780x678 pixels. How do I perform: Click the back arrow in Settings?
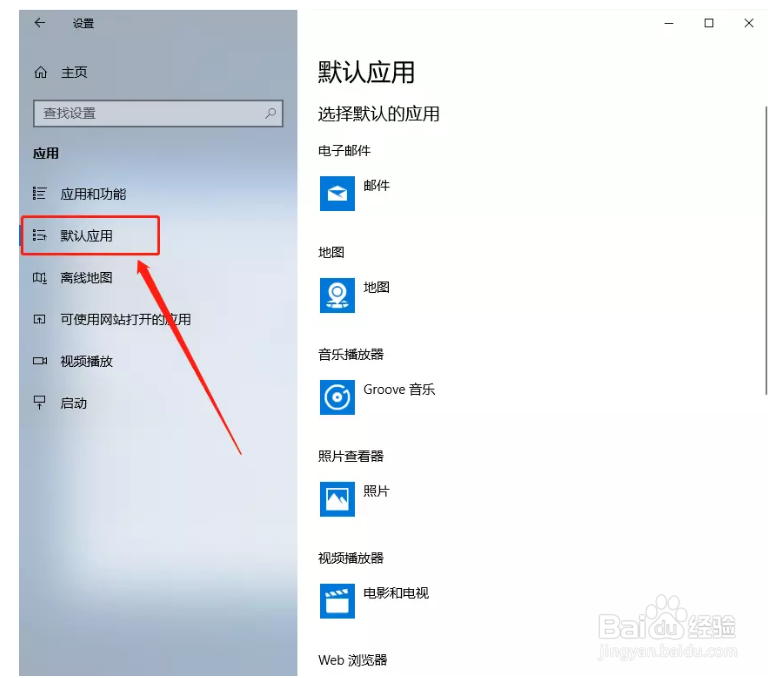click(40, 23)
